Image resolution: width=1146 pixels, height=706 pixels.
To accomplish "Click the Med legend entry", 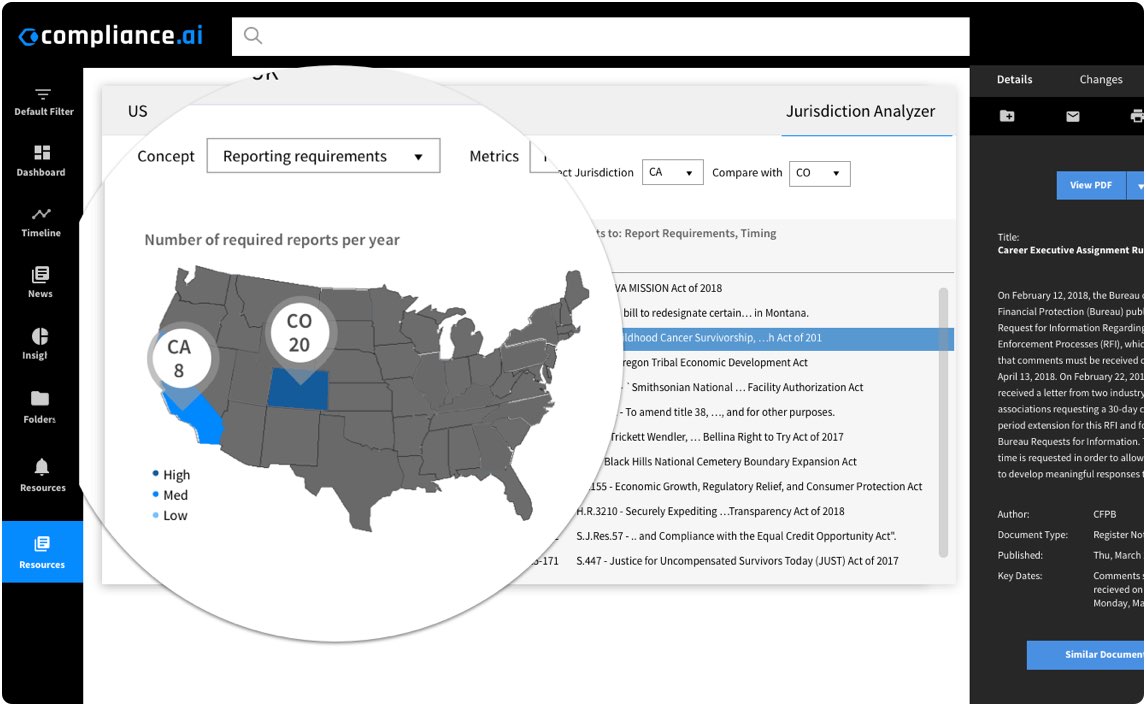I will tap(170, 495).
